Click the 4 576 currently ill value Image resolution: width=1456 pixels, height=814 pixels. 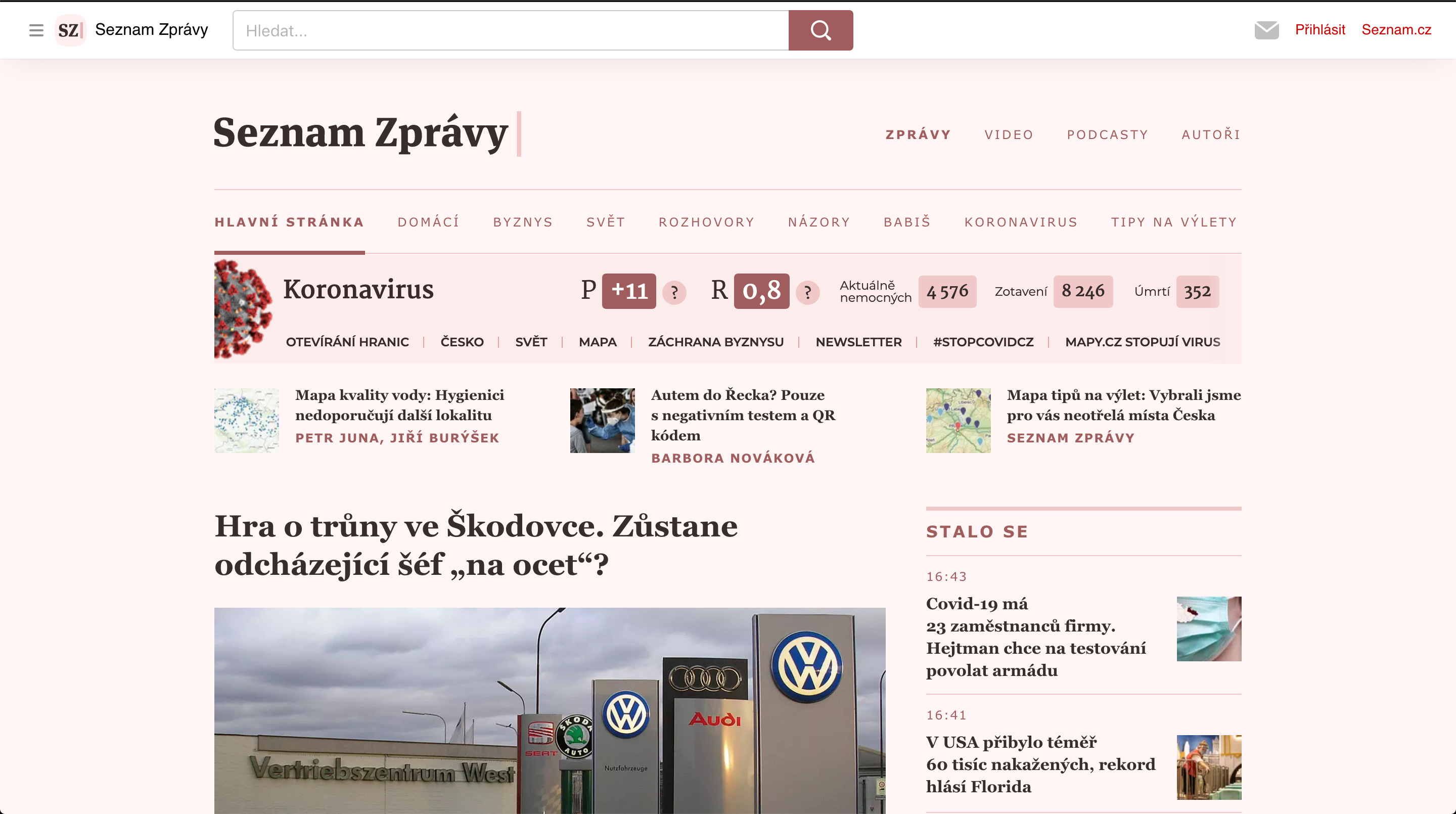(947, 292)
